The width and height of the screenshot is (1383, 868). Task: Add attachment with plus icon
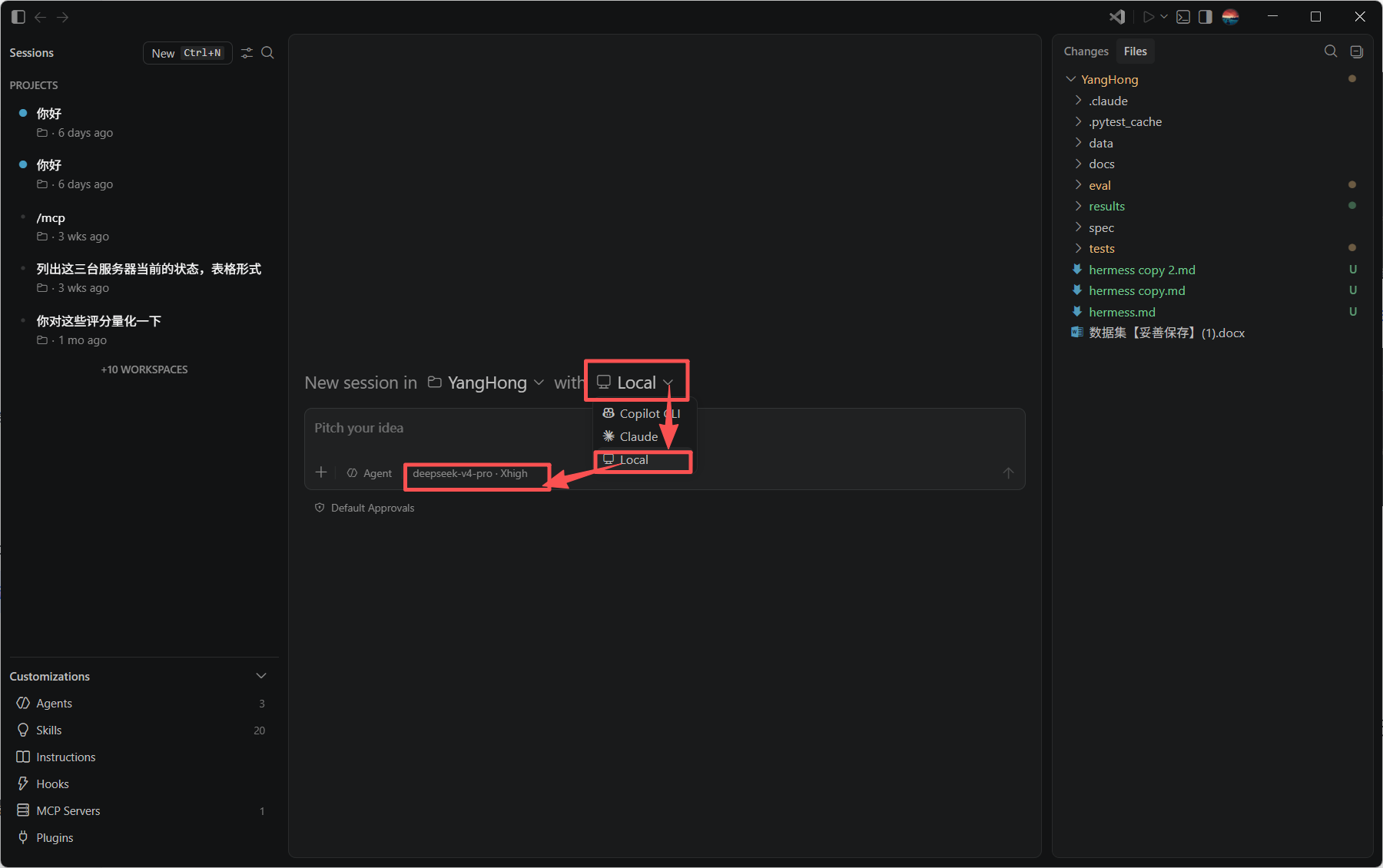pyautogui.click(x=321, y=472)
